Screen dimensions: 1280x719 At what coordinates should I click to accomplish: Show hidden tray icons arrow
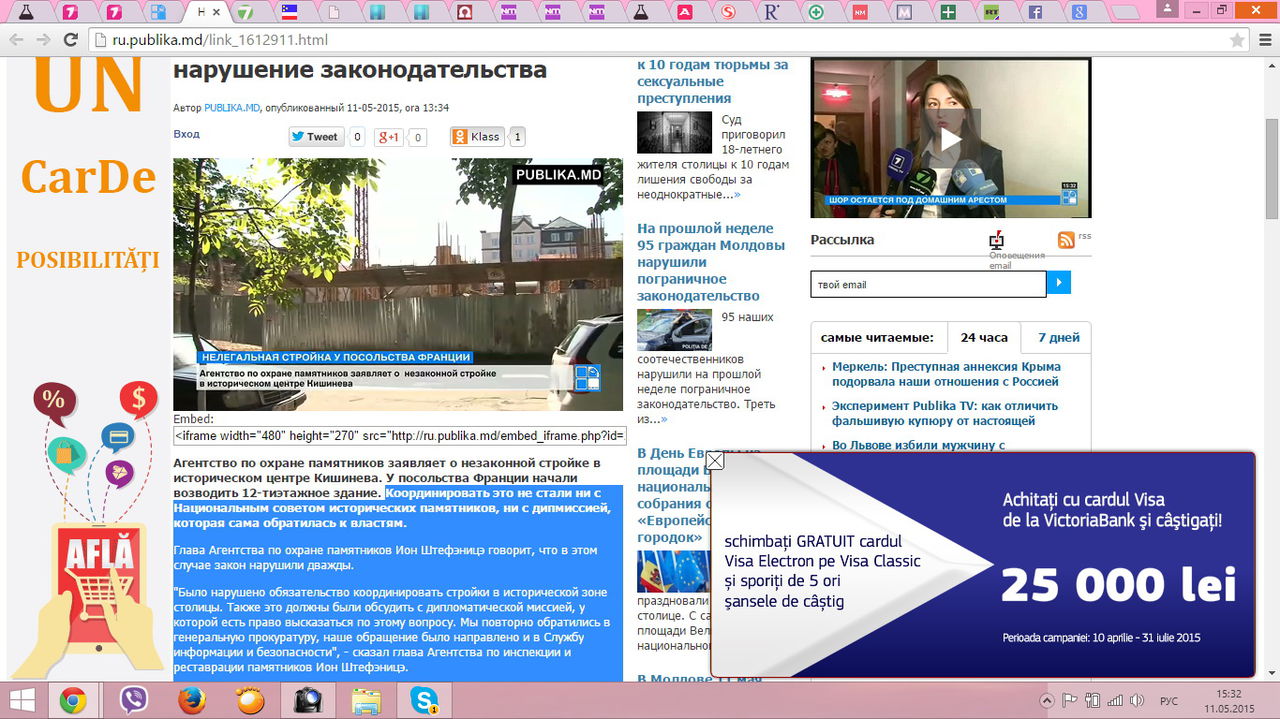(x=1047, y=701)
